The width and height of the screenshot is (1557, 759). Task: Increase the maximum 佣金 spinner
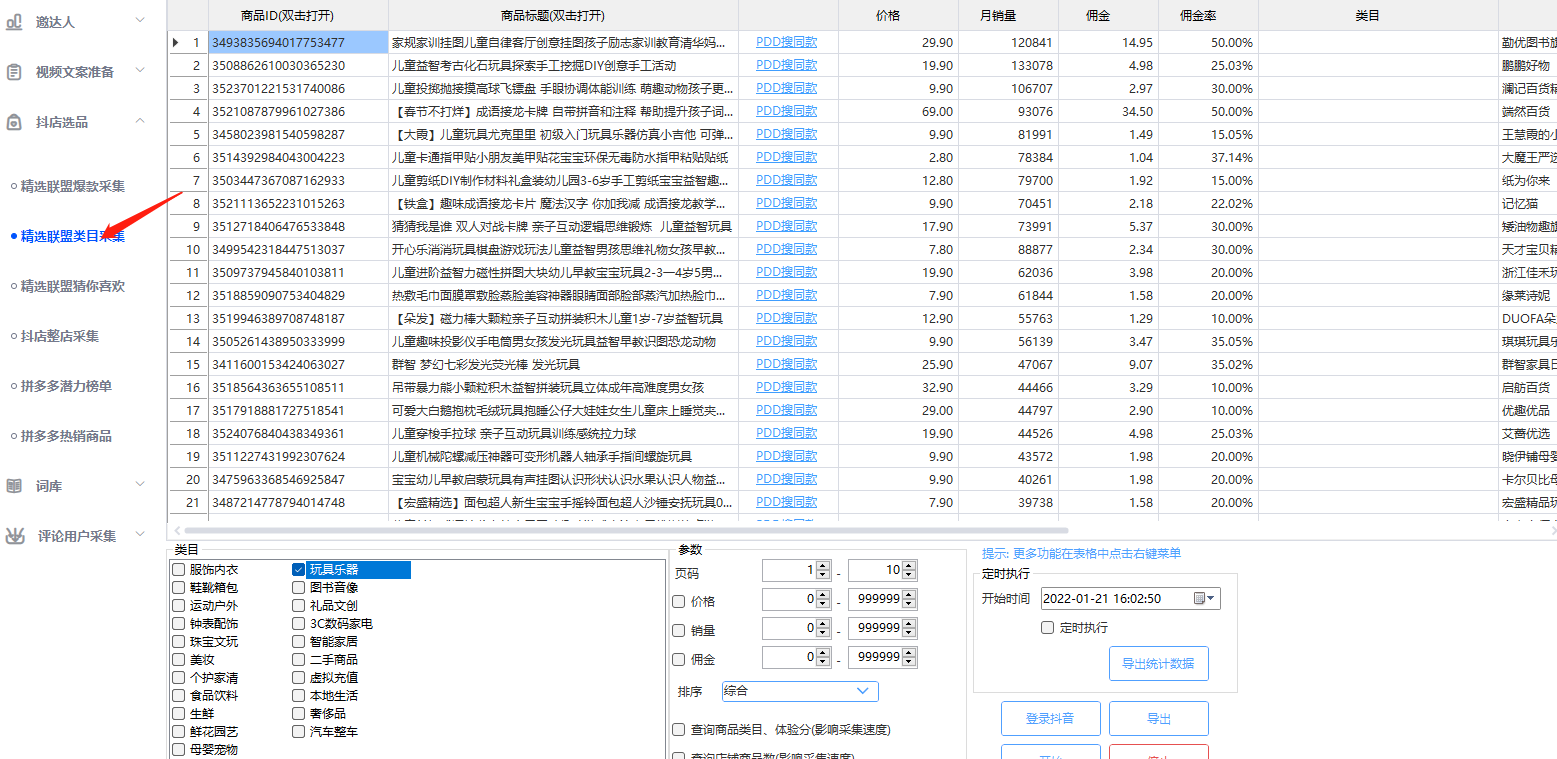click(909, 652)
